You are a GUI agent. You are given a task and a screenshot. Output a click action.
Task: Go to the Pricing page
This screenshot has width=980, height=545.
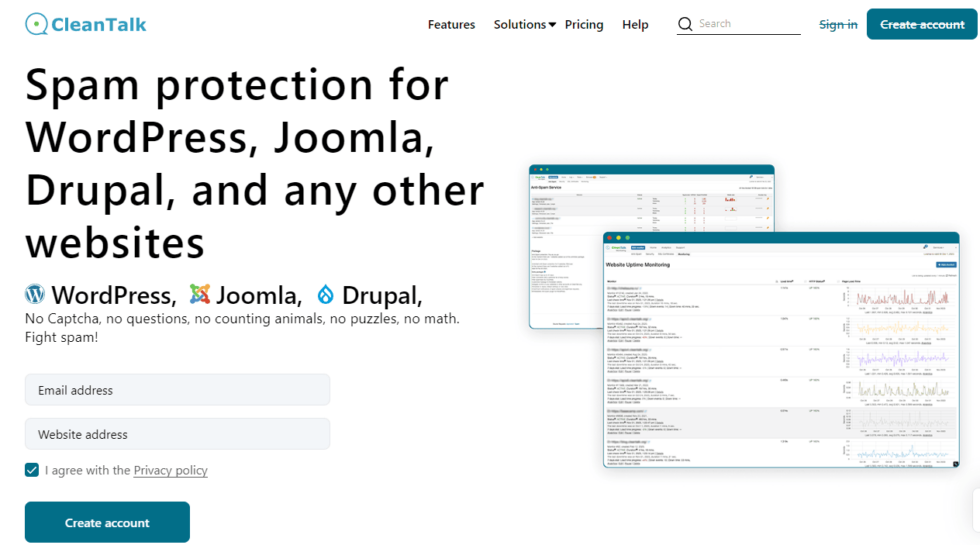click(x=584, y=24)
